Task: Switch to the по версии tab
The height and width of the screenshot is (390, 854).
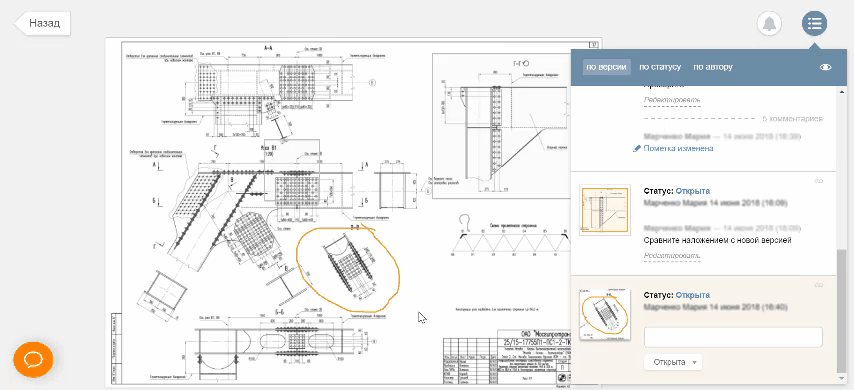Action: 606,67
